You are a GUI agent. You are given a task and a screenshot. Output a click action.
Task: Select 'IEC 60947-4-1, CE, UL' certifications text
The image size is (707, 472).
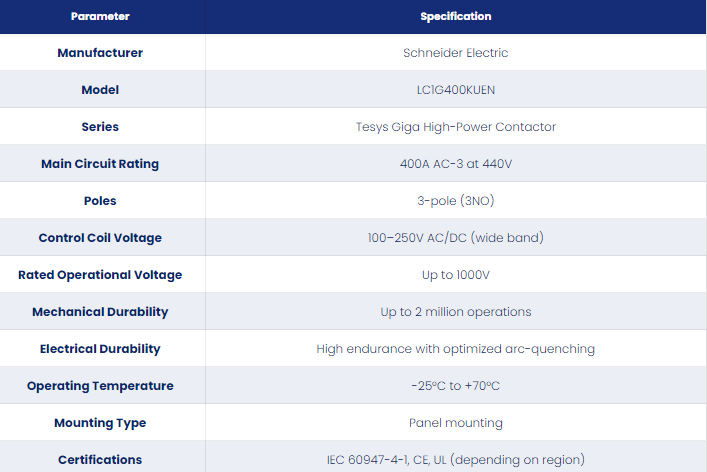(x=387, y=459)
